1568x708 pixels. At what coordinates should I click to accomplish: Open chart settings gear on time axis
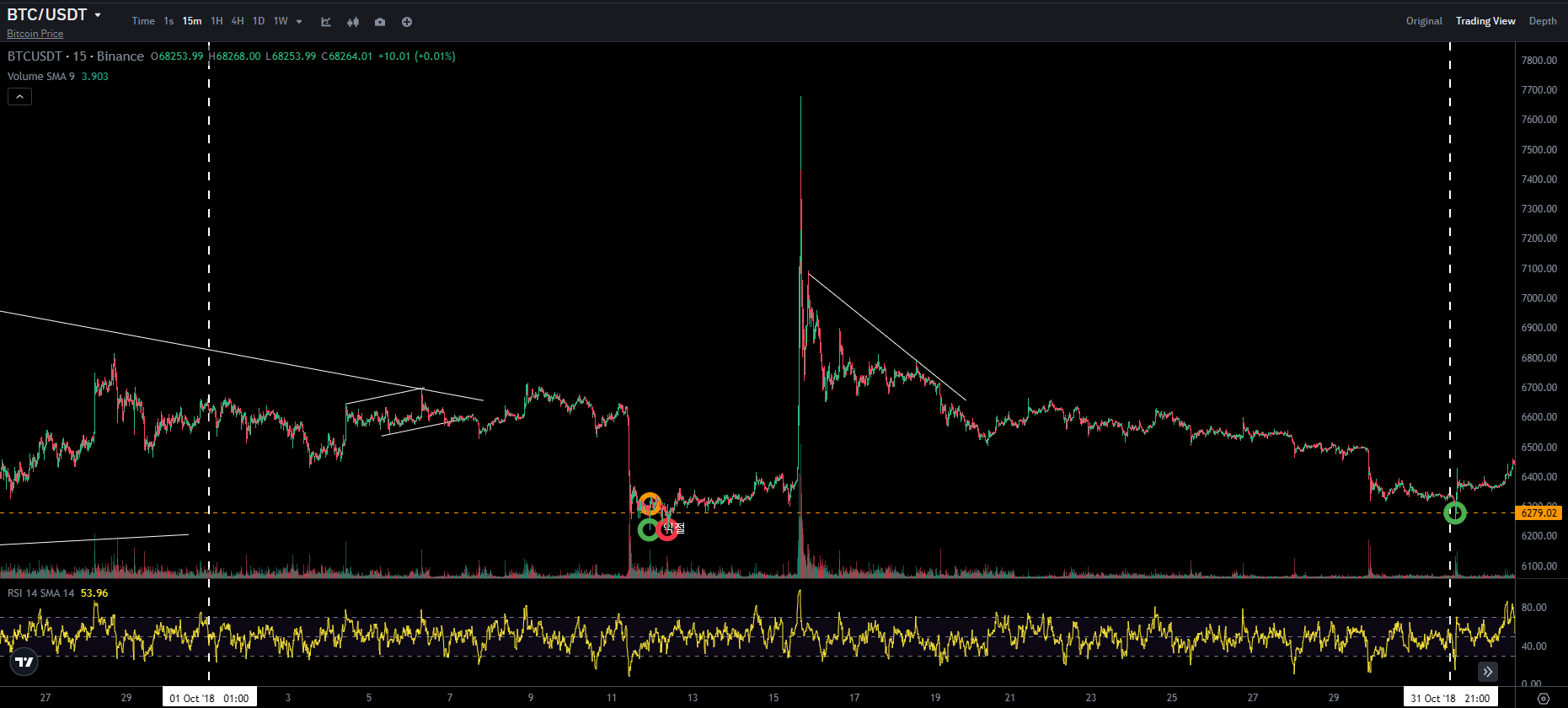[1543, 699]
